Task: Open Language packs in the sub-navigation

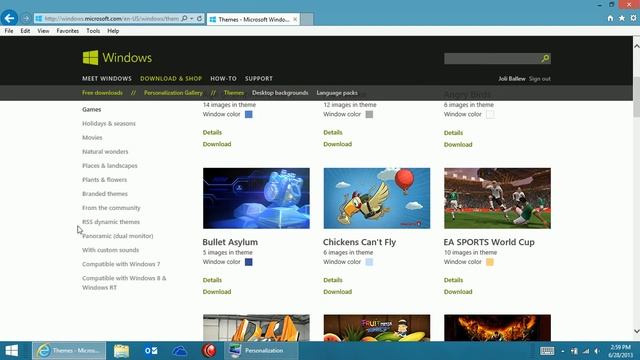Action: click(x=337, y=93)
